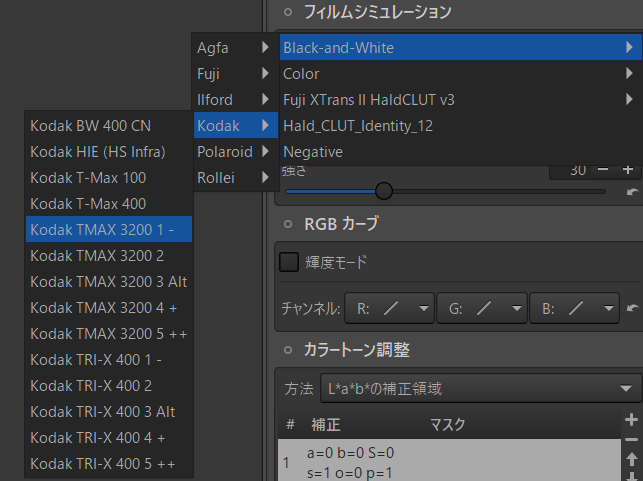
Task: Decrease strength value with minus button
Action: tap(603, 169)
